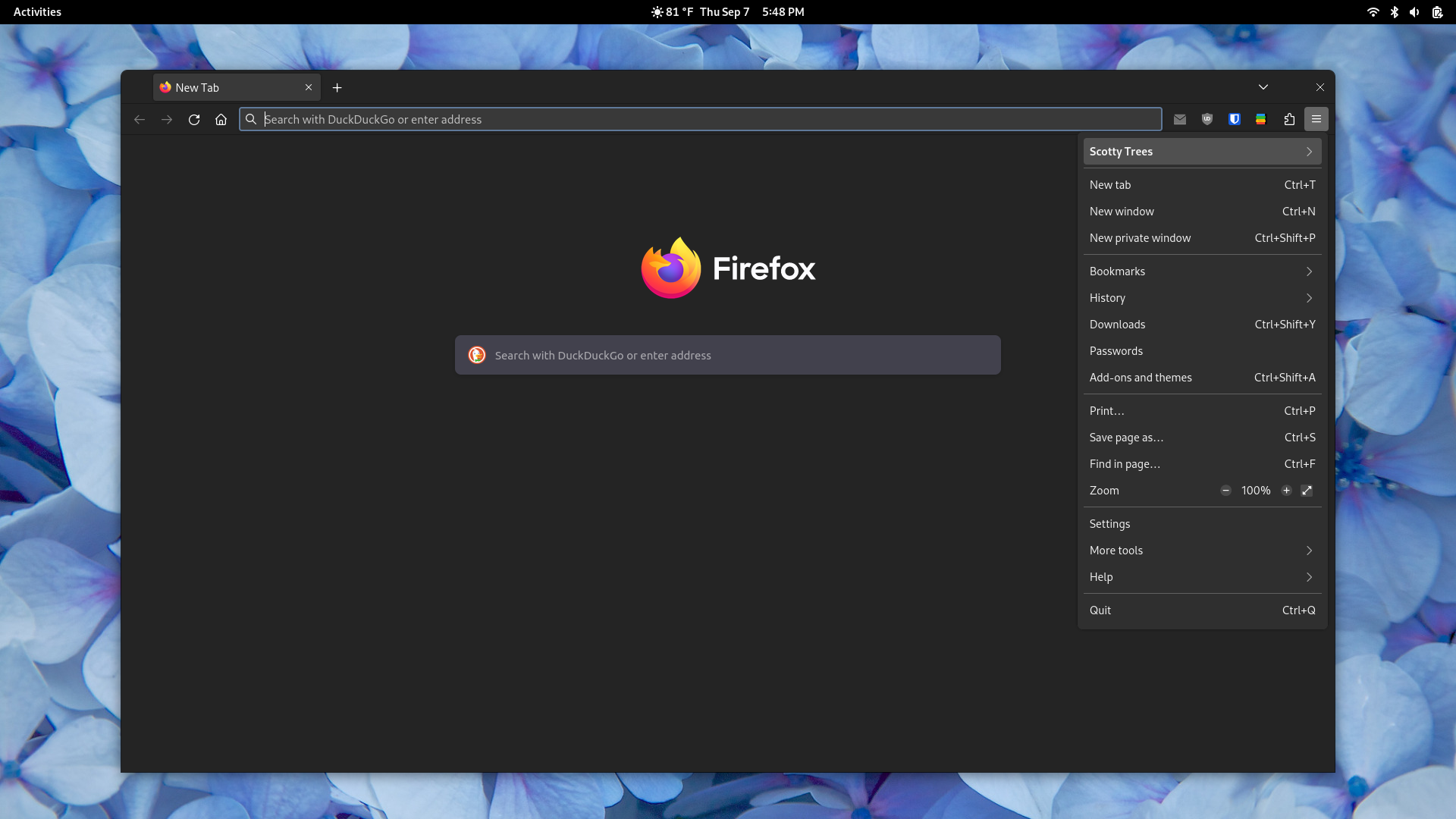Select Find in page…
The height and width of the screenshot is (819, 1456).
[1202, 464]
